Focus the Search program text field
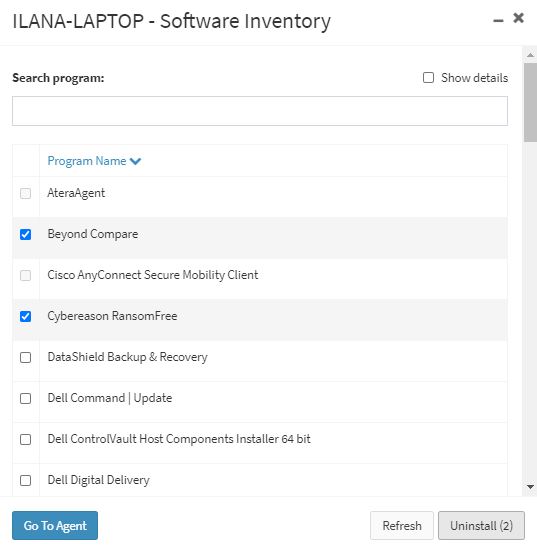The height and width of the screenshot is (552, 537). 260,111
